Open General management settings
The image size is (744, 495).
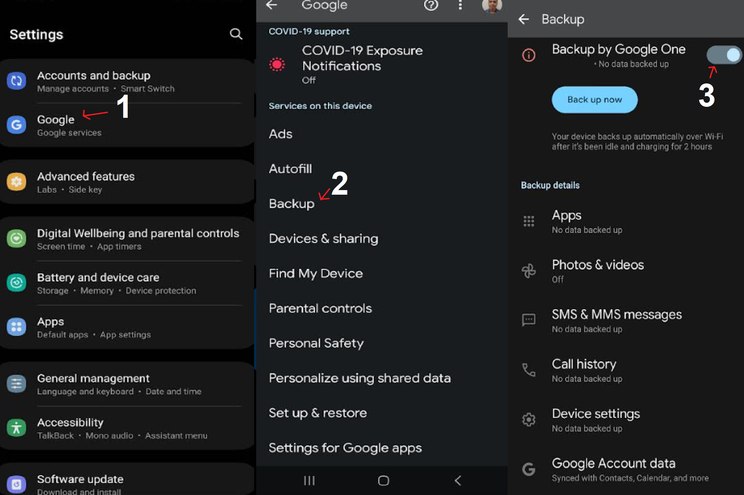coord(127,384)
